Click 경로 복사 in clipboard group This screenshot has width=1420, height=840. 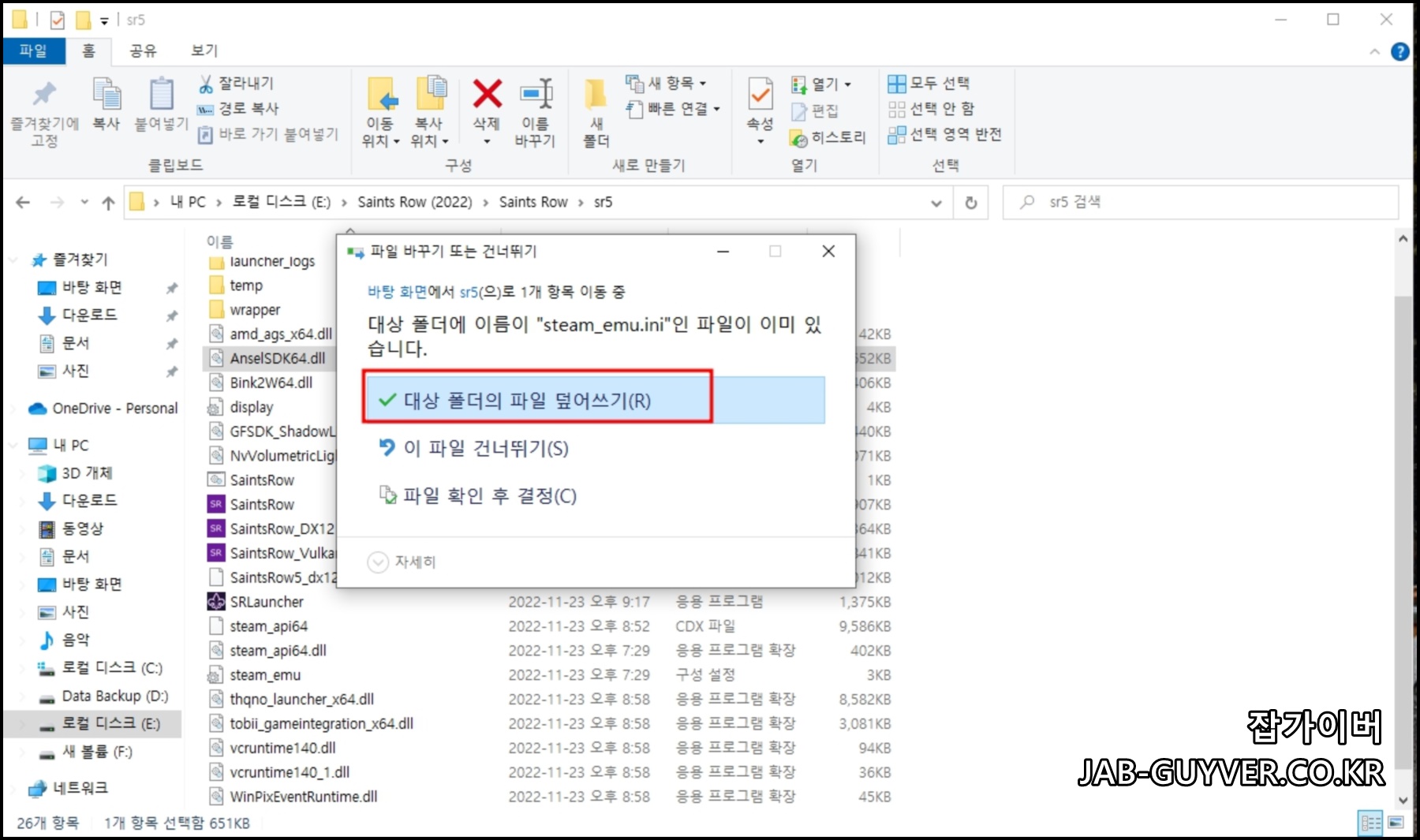click(238, 108)
